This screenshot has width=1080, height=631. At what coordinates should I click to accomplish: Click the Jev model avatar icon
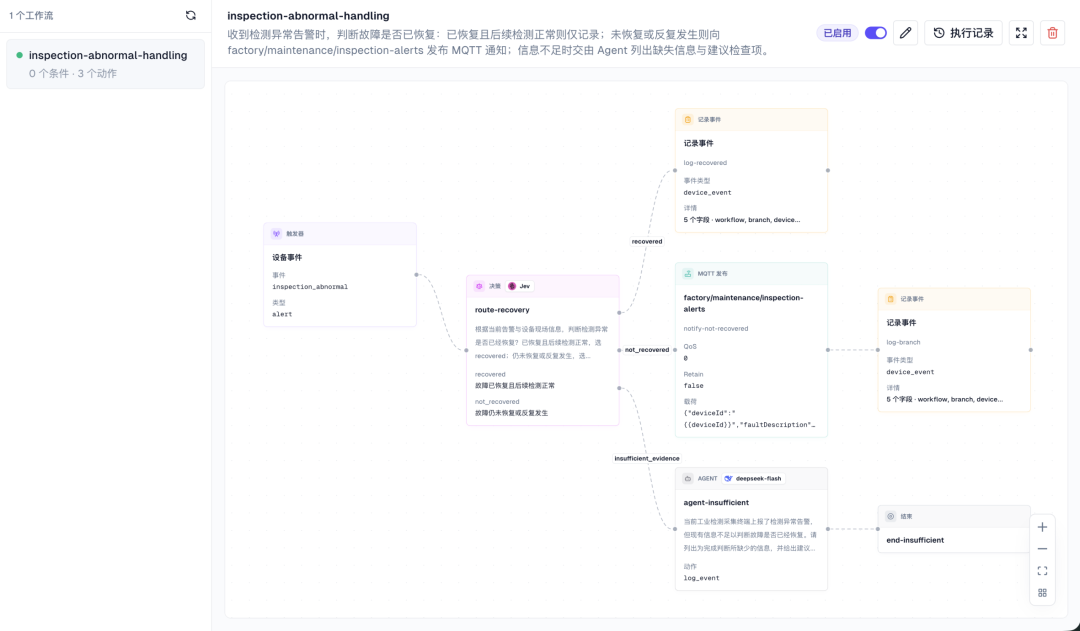pyautogui.click(x=512, y=286)
